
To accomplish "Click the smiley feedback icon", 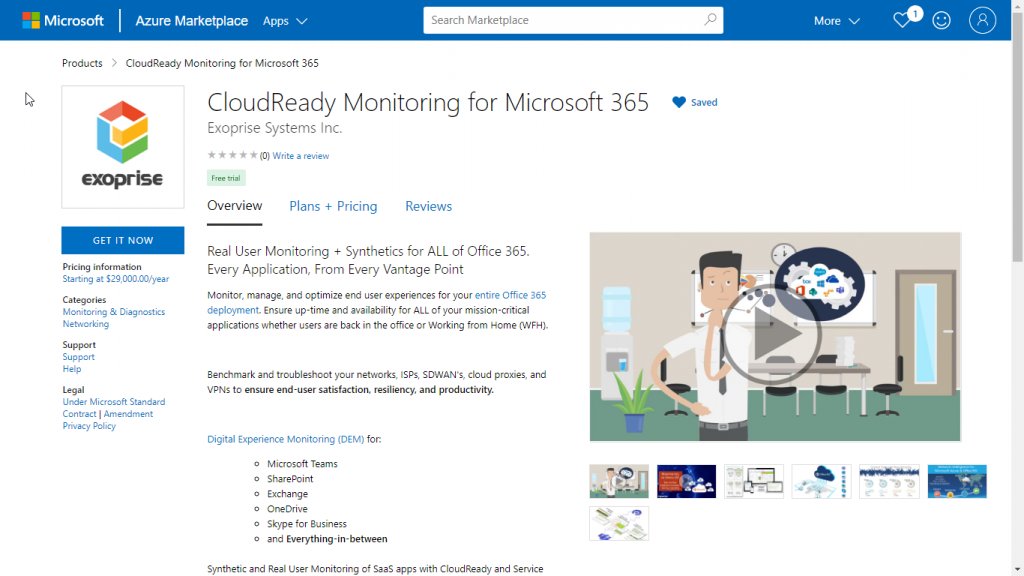I will pos(941,20).
